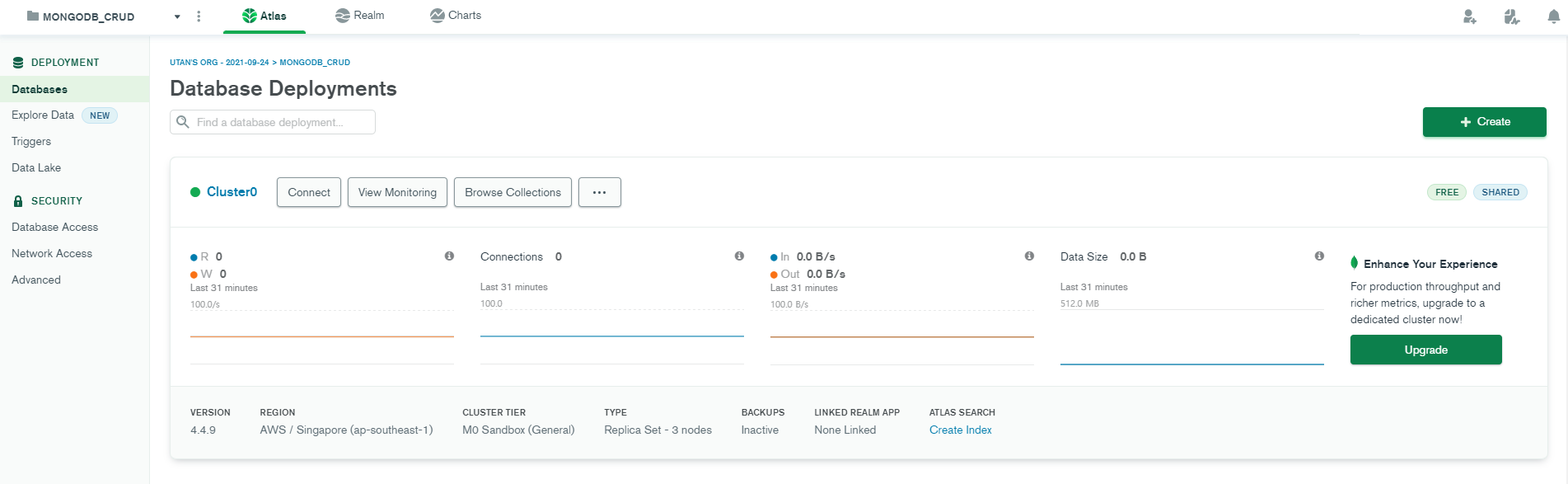Click the network In/Out chart graph
The image size is (1568, 484).
pyautogui.click(x=902, y=336)
